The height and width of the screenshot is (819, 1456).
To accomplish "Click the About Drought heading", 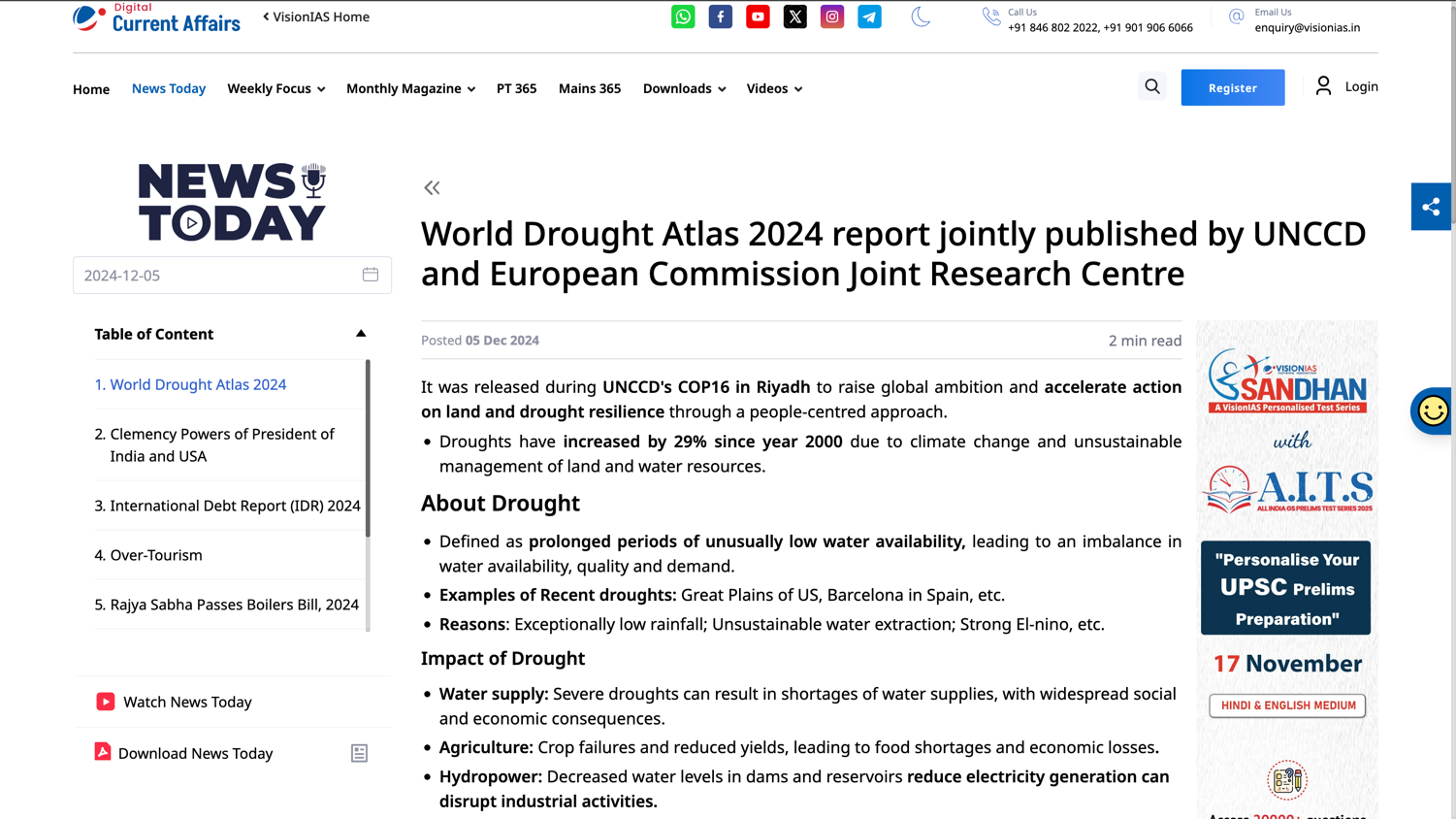I will [501, 503].
